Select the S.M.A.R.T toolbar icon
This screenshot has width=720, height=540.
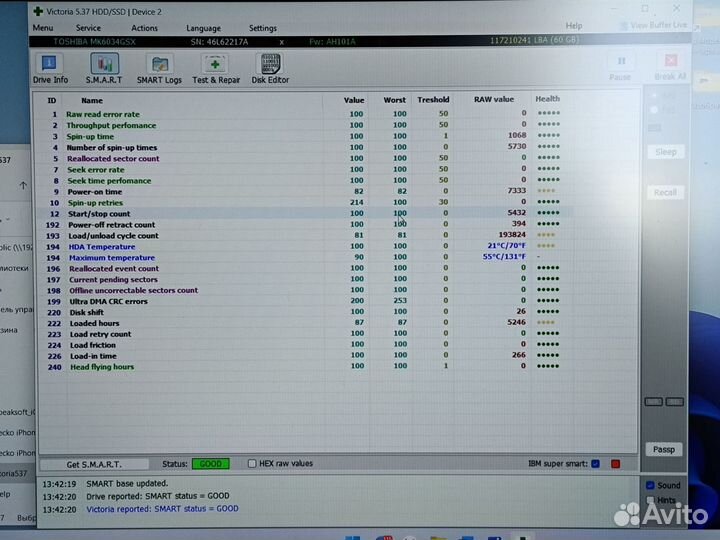pos(104,68)
